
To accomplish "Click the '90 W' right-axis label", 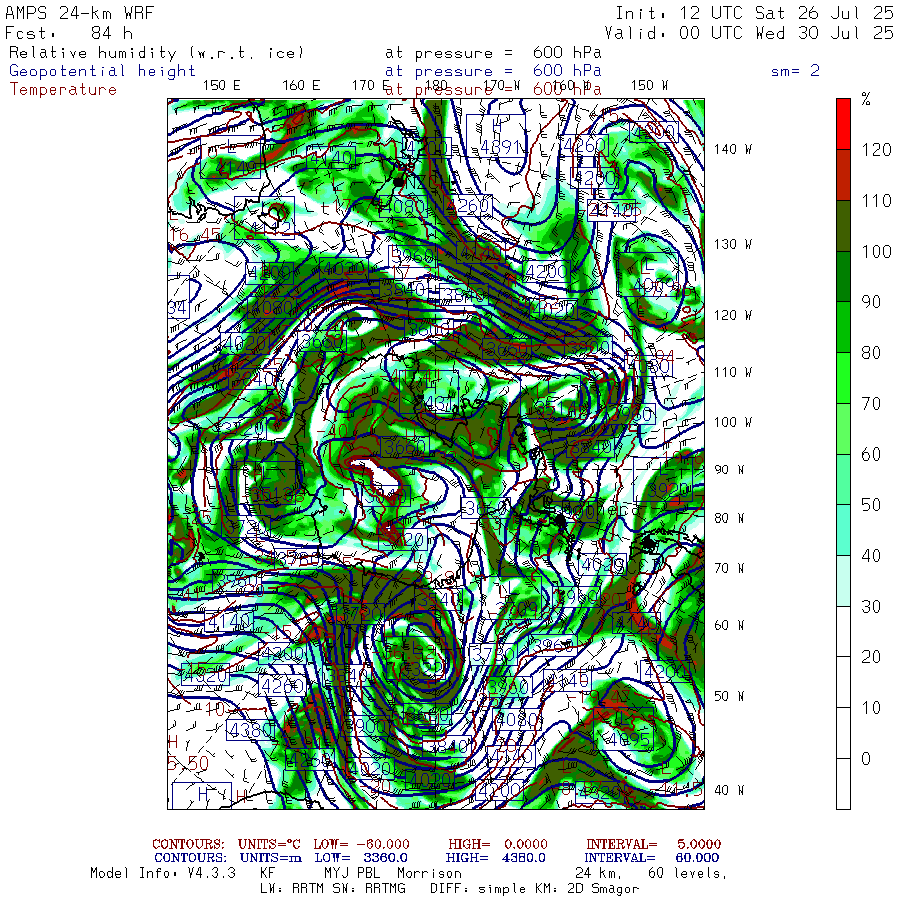I will click(729, 470).
